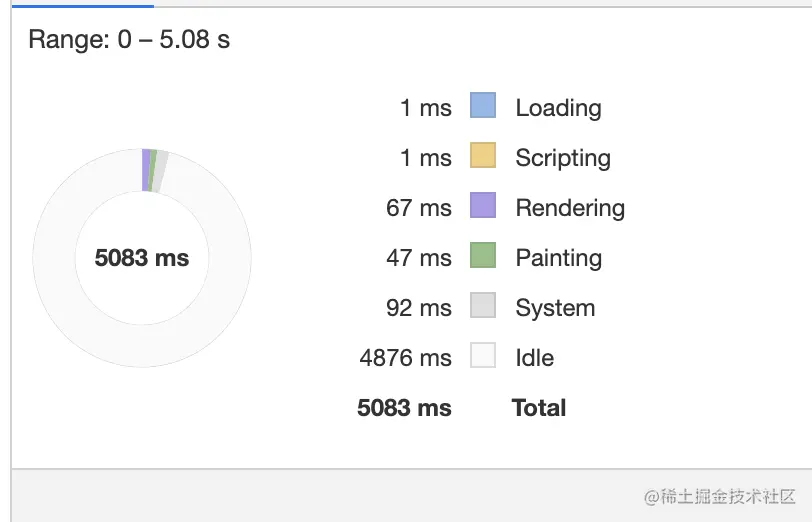The image size is (812, 522).
Task: Click the 4876 ms Idle time value
Action: (406, 358)
